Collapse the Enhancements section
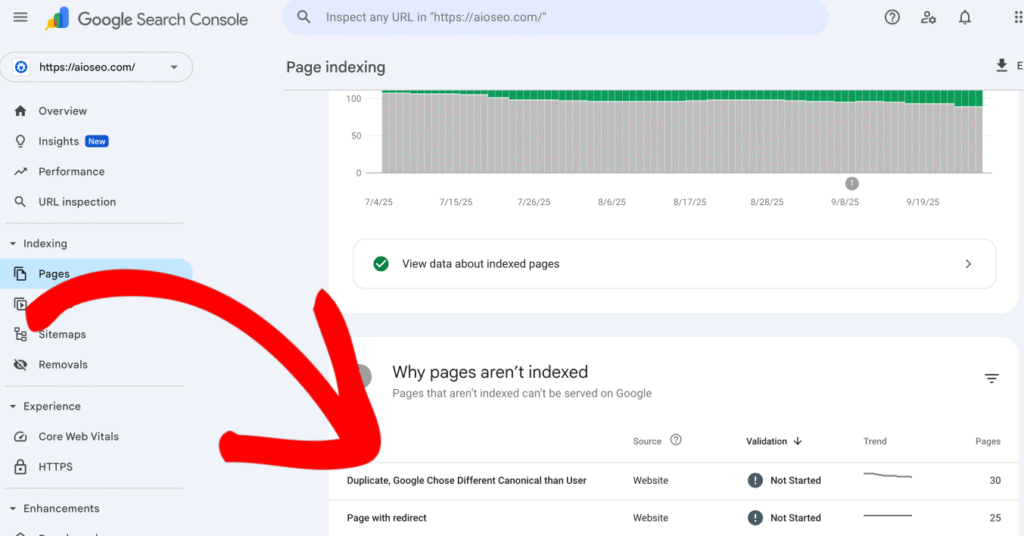The image size is (1024, 536). [13, 509]
